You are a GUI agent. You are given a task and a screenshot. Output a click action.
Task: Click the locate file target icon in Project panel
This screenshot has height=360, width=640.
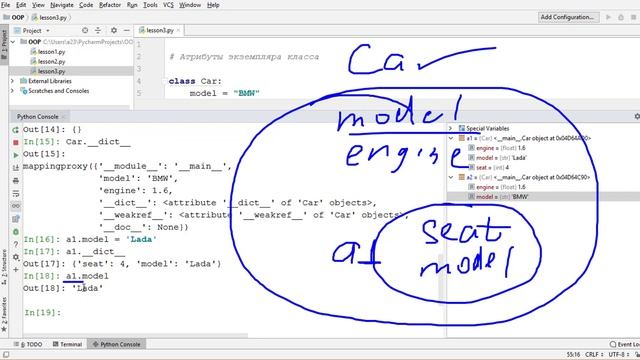(x=85, y=30)
